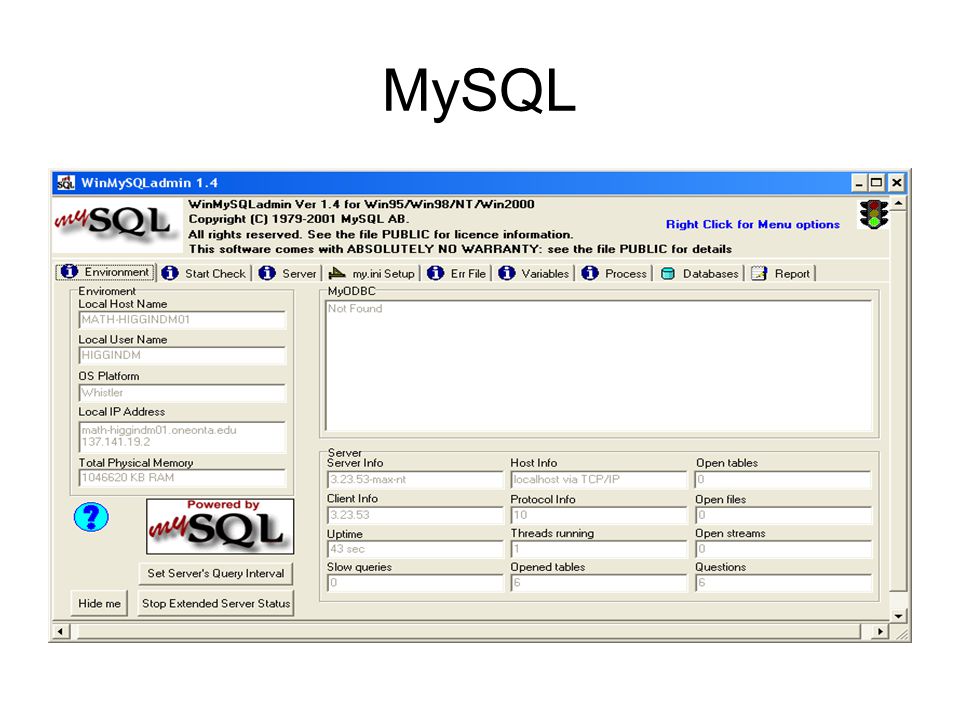Click the Local User Name field
Viewport: 960px width, 720px height.
[182, 355]
